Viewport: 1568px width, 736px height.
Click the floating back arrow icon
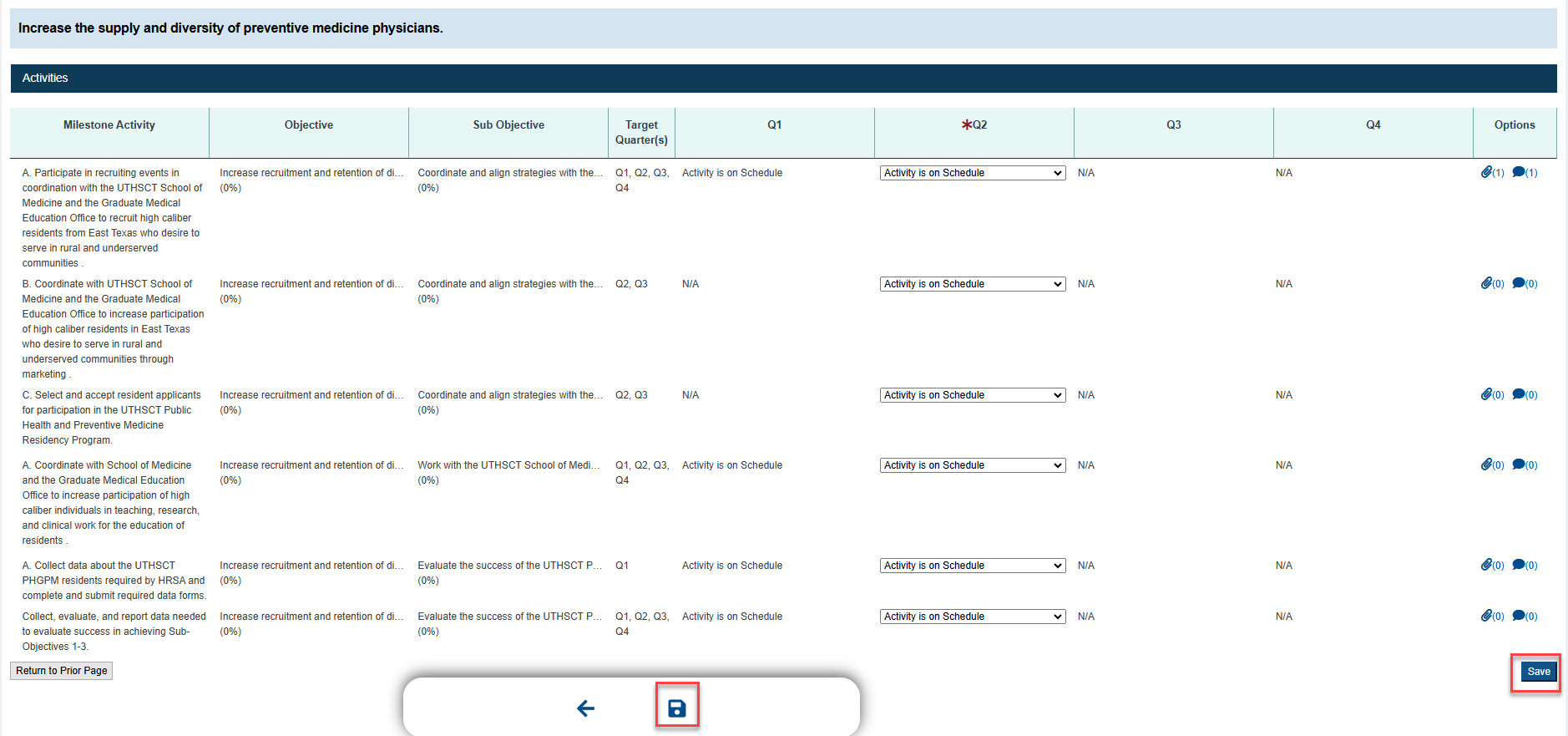(x=586, y=708)
